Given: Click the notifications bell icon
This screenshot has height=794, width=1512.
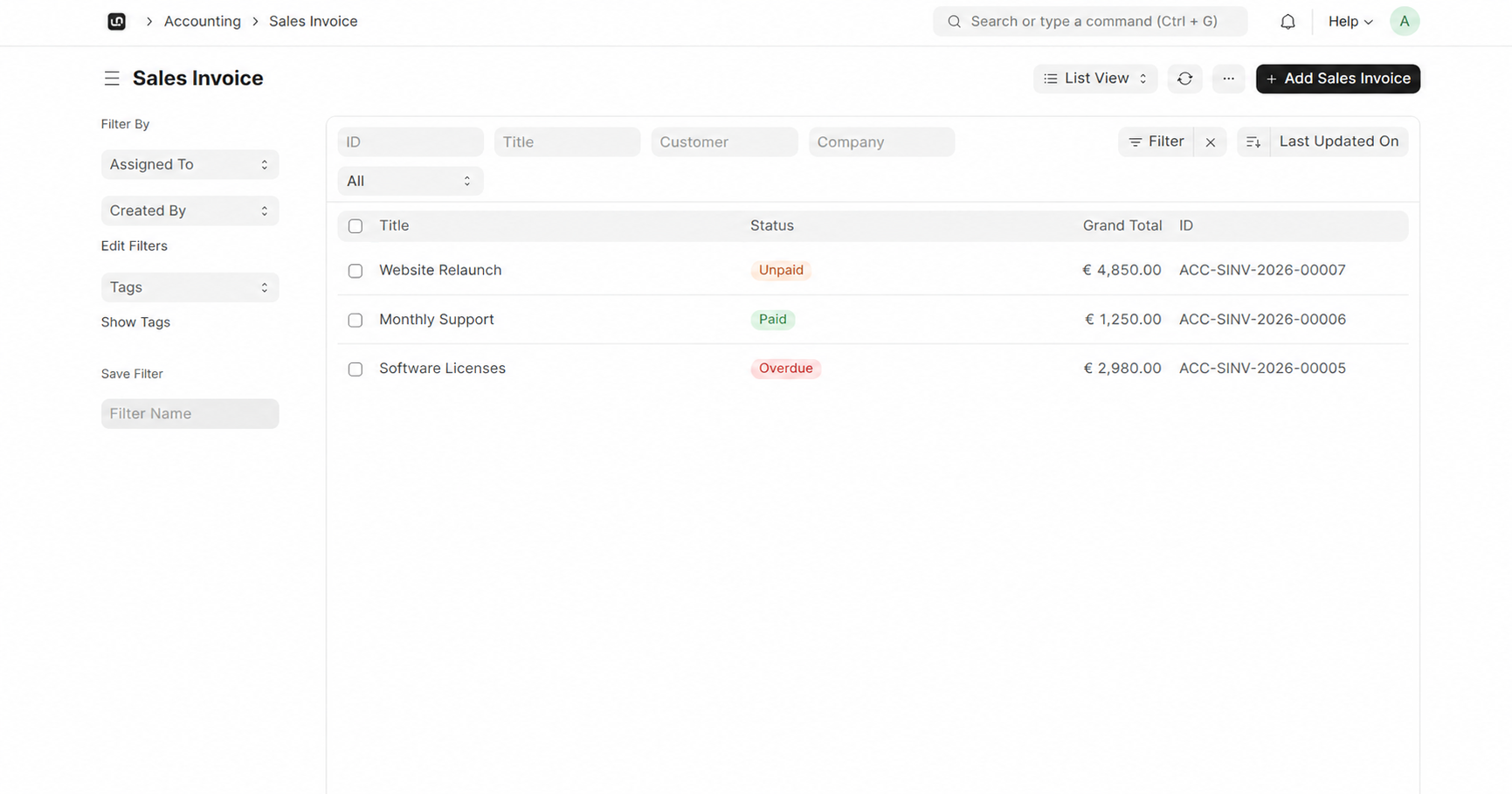Looking at the screenshot, I should click(x=1288, y=22).
